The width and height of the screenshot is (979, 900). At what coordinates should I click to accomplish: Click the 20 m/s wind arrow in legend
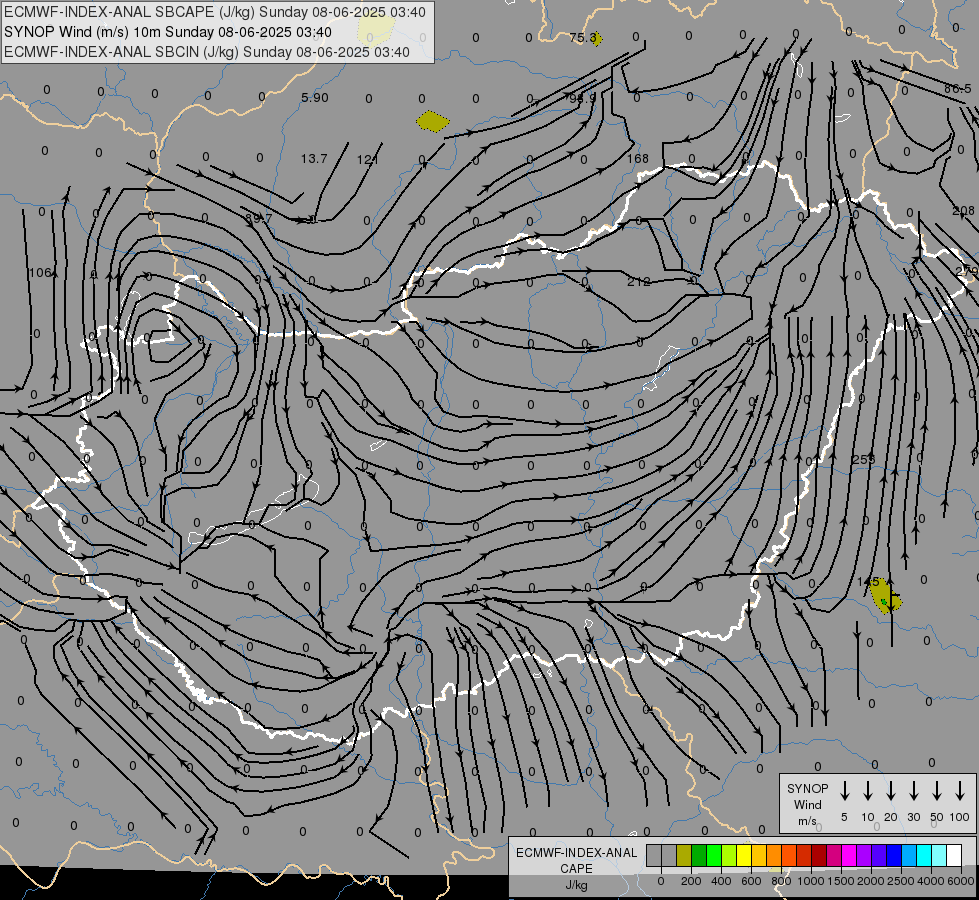click(x=891, y=791)
